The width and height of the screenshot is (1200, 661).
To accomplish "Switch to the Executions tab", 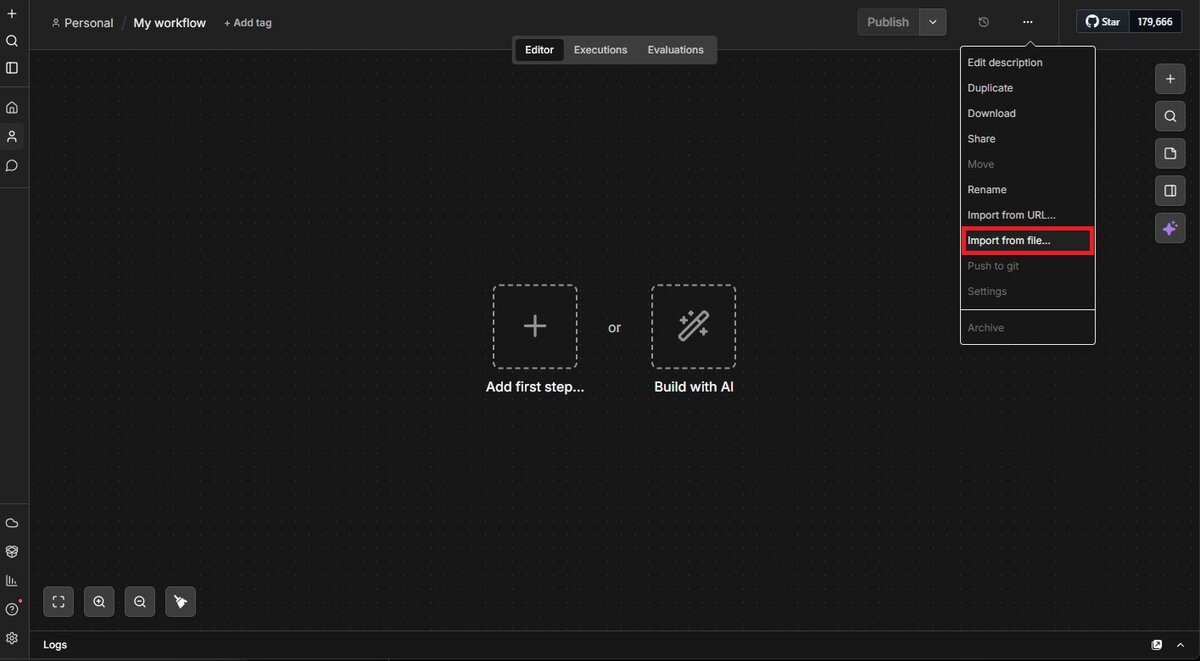I will (x=600, y=49).
